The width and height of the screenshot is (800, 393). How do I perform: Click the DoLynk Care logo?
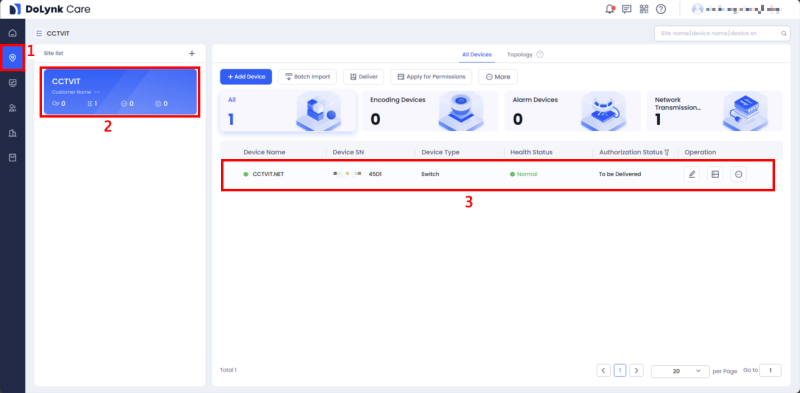(50, 9)
